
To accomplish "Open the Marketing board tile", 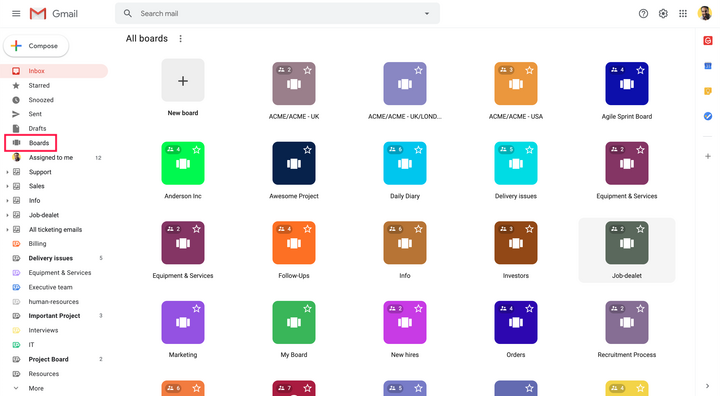I will [183, 322].
